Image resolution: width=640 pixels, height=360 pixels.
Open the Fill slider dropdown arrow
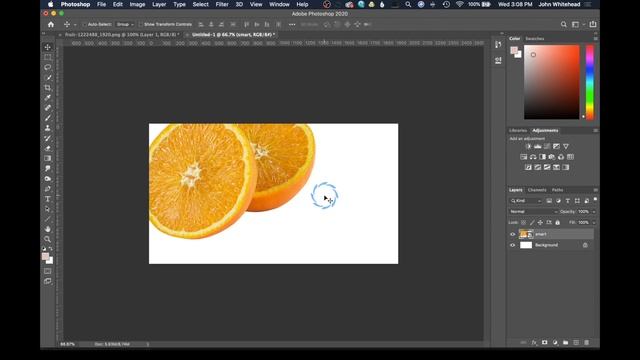click(593, 222)
